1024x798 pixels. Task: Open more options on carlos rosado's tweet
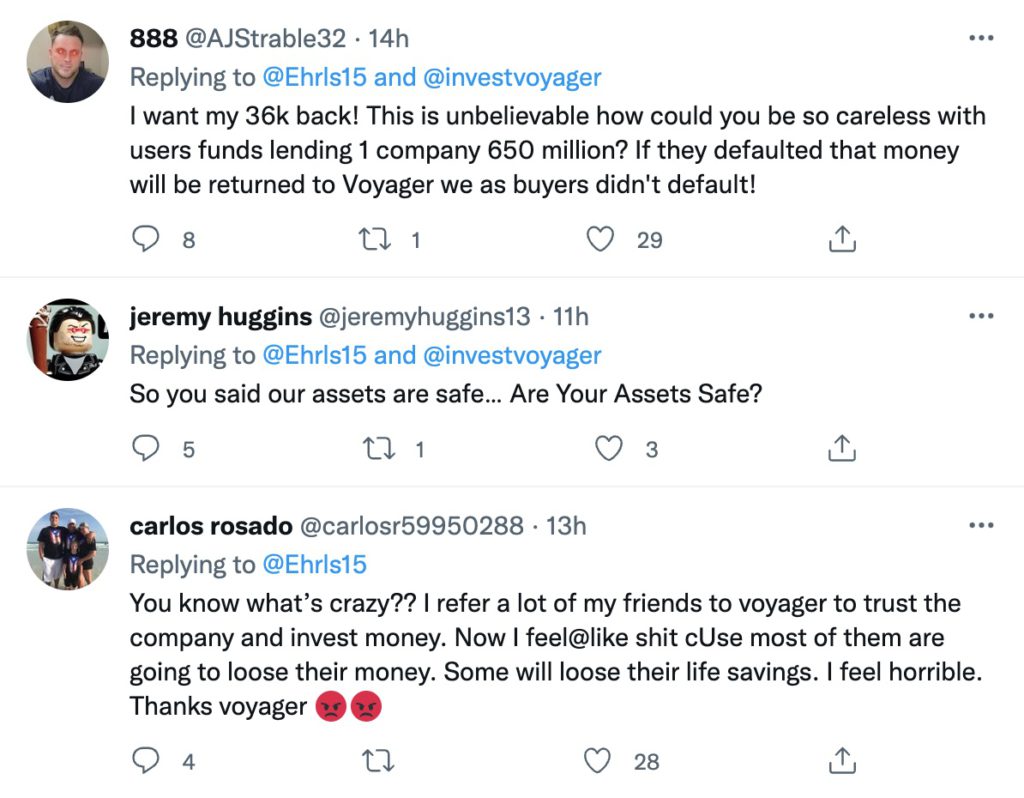982,525
